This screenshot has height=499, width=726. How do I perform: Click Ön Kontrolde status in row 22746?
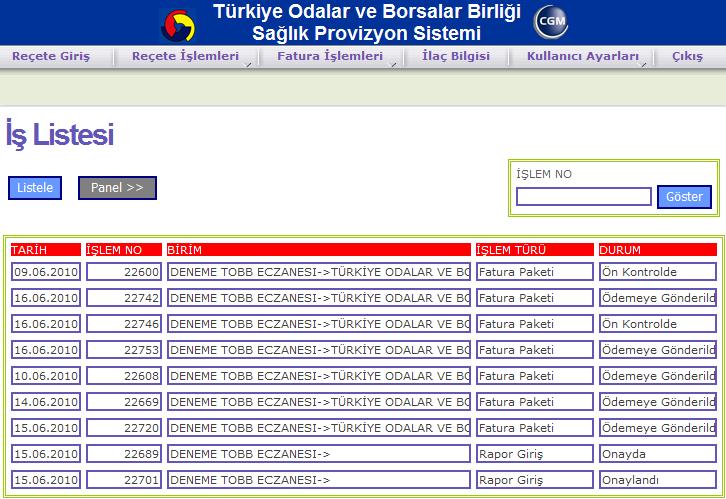657,324
